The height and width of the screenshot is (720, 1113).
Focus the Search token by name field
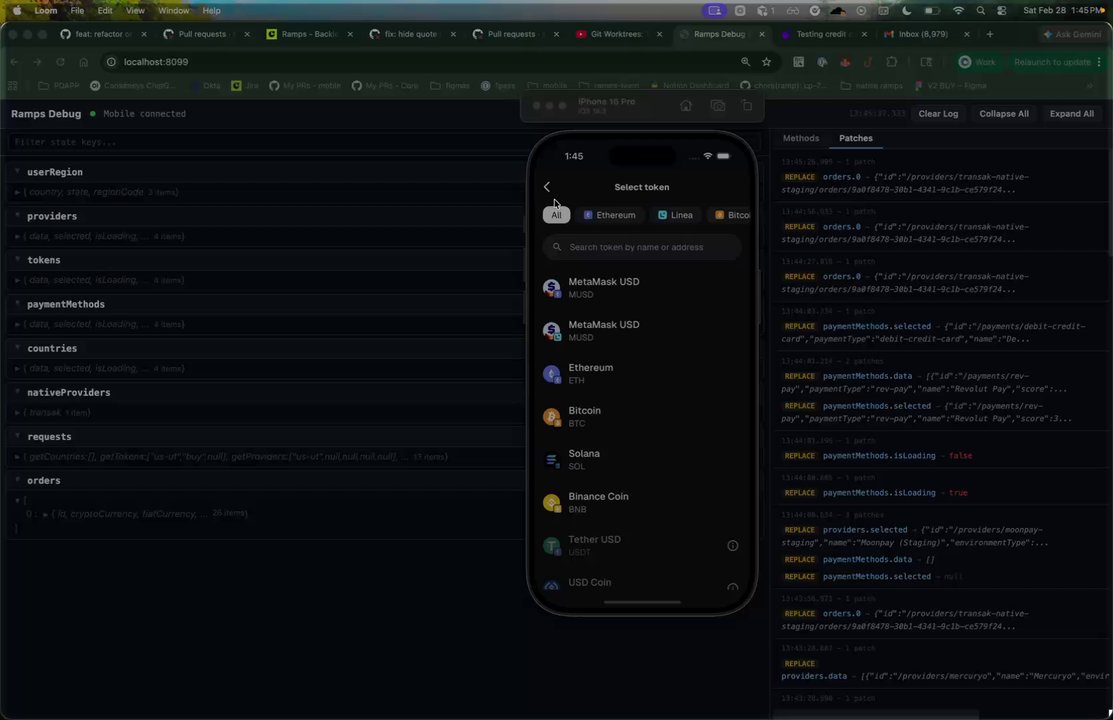642,247
